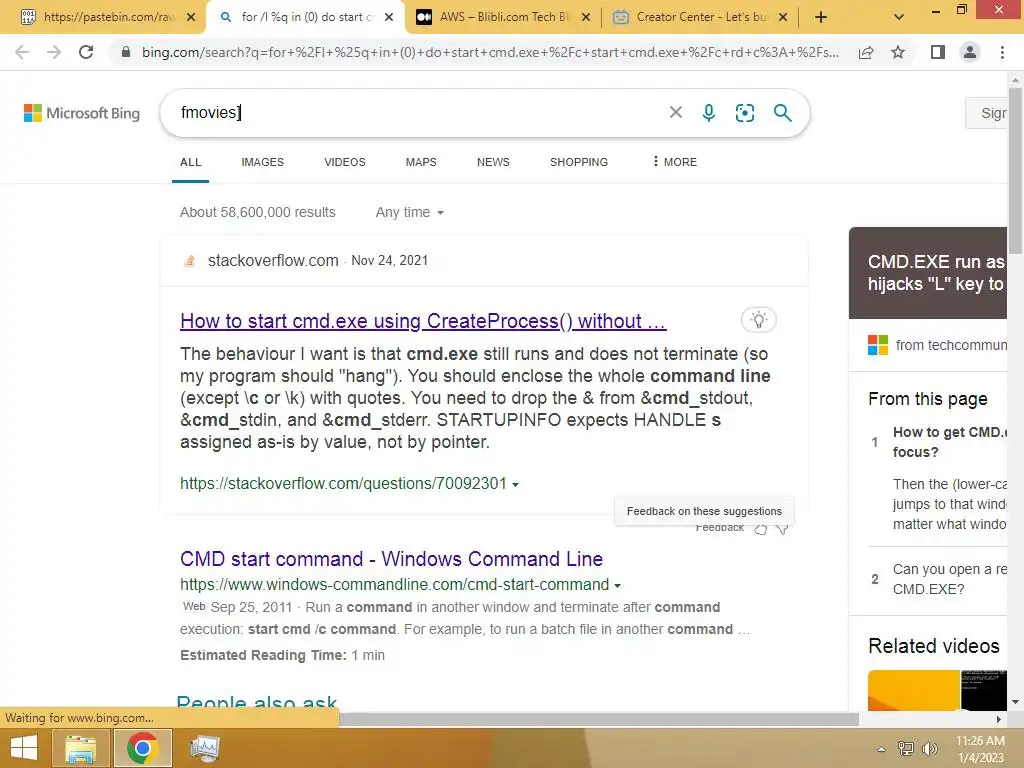Click the lightbulb icon beside result

[758, 320]
